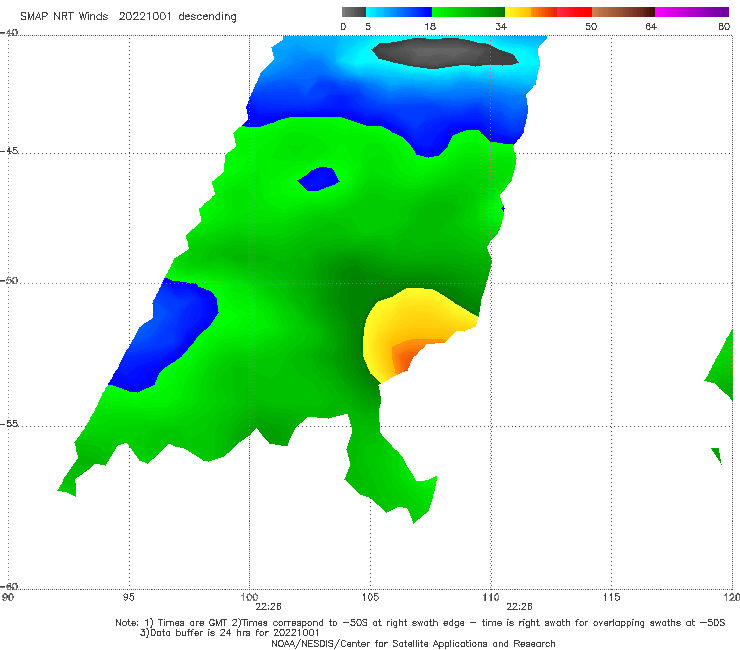Click the 'Data buffer is 24 hrs' note
This screenshot has height=650, width=740.
[x=229, y=633]
